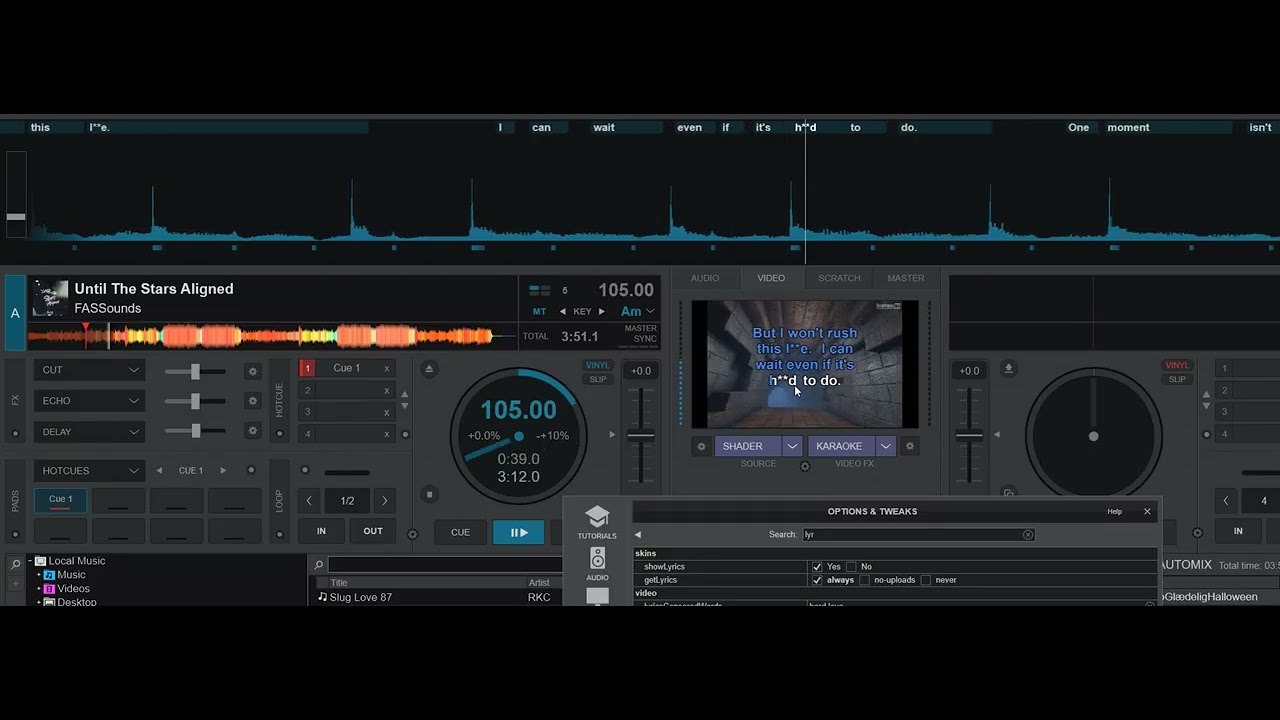This screenshot has height=720, width=1280.
Task: Open settings gear for ECHO effect
Action: pyautogui.click(x=252, y=401)
